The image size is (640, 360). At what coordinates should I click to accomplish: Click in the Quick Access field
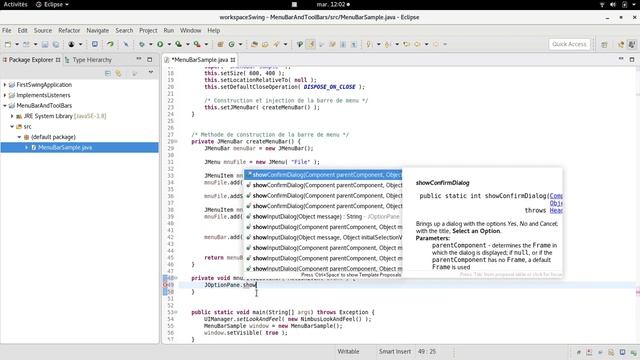[569, 44]
